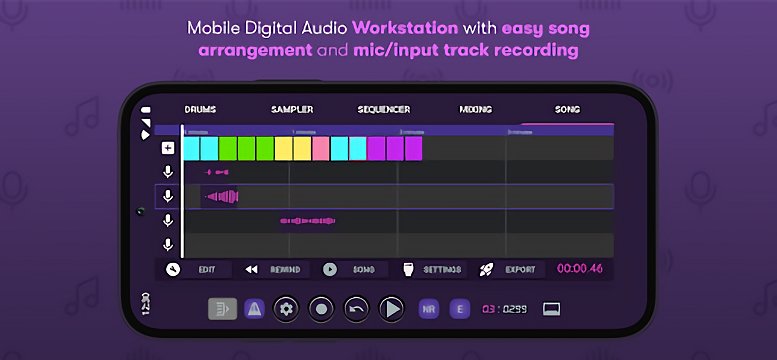The width and height of the screenshot is (777, 360).
Task: Toggle the metronome button
Action: (x=254, y=309)
